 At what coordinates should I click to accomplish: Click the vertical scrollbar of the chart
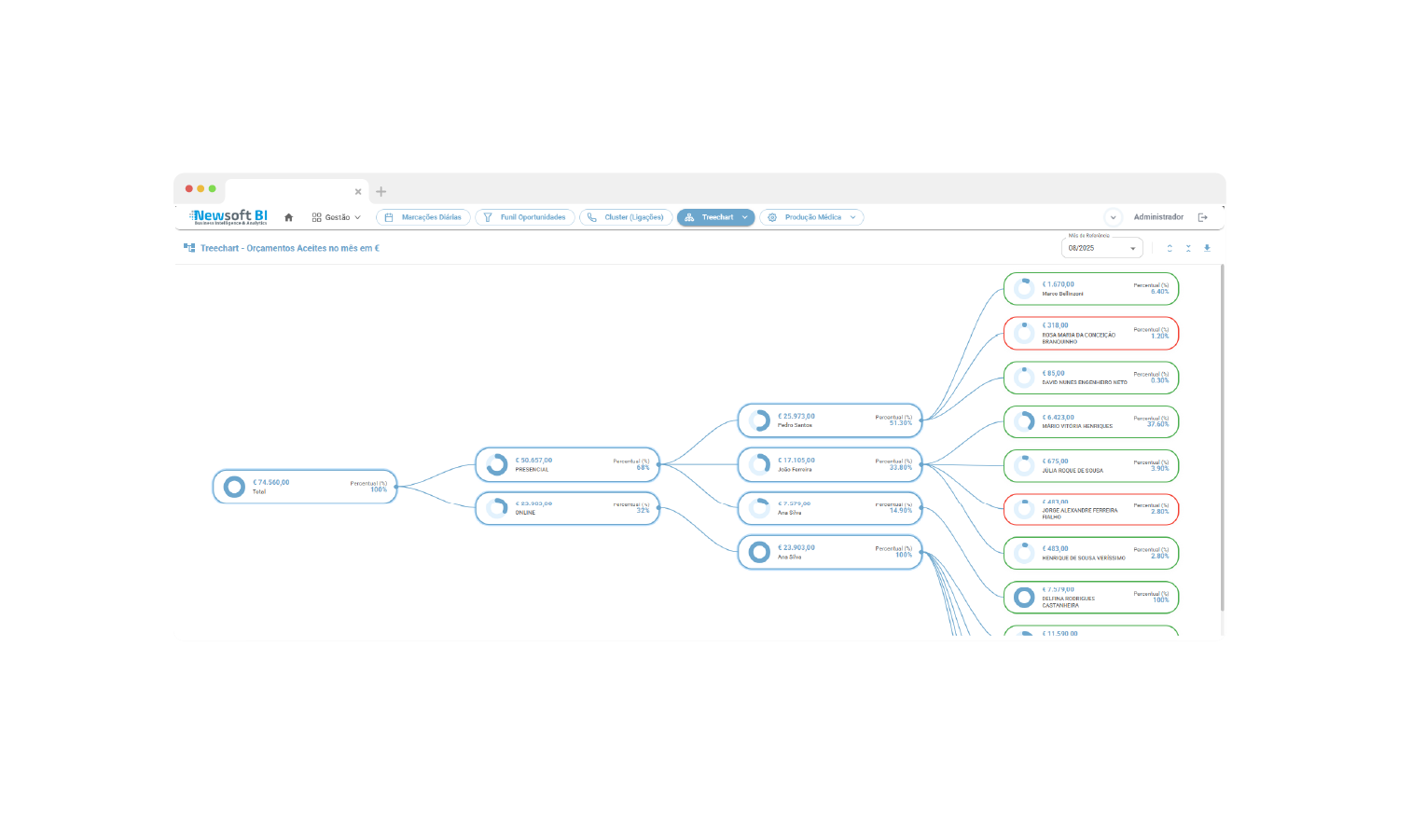(x=1222, y=438)
